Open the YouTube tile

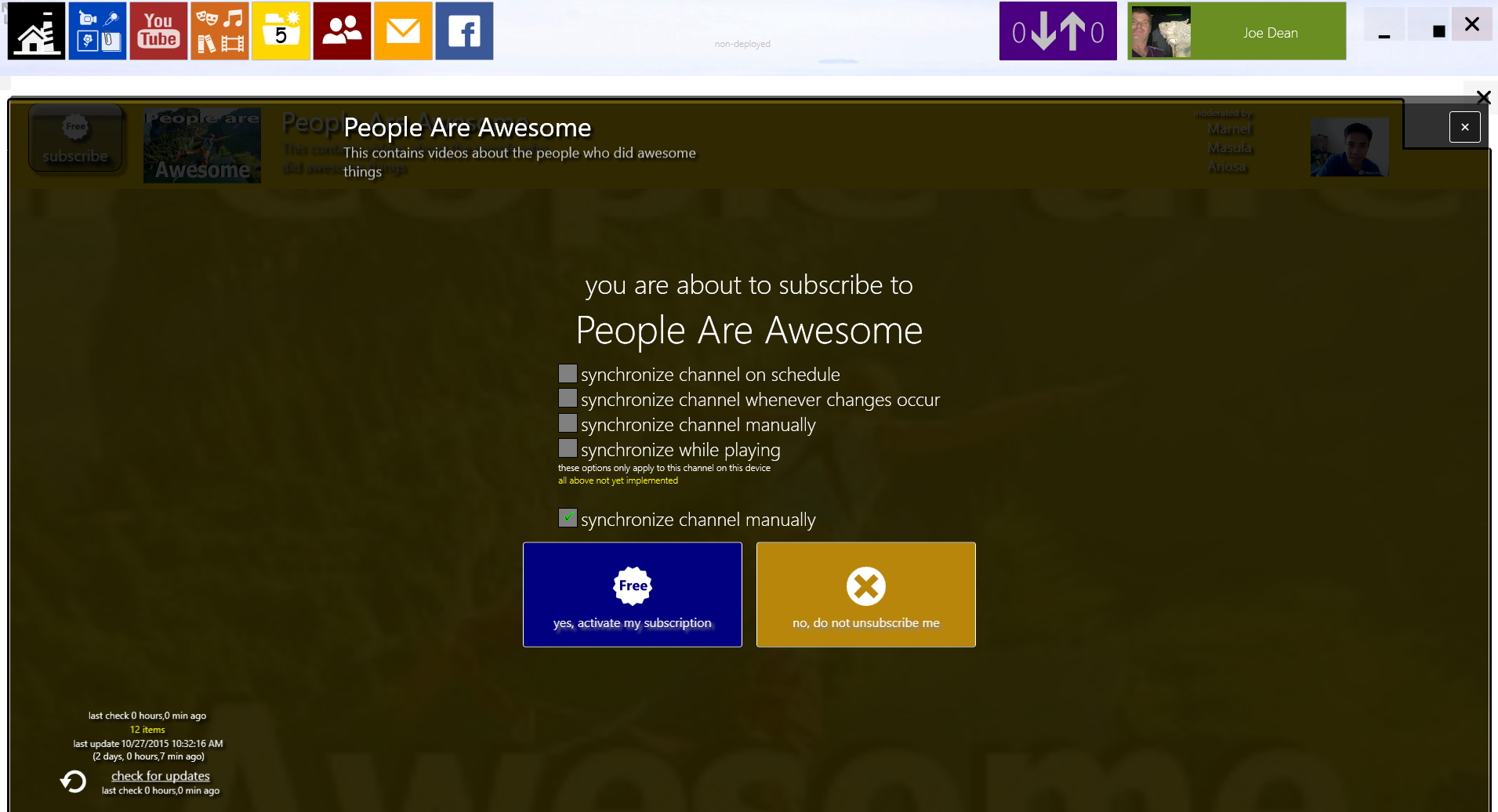[158, 31]
